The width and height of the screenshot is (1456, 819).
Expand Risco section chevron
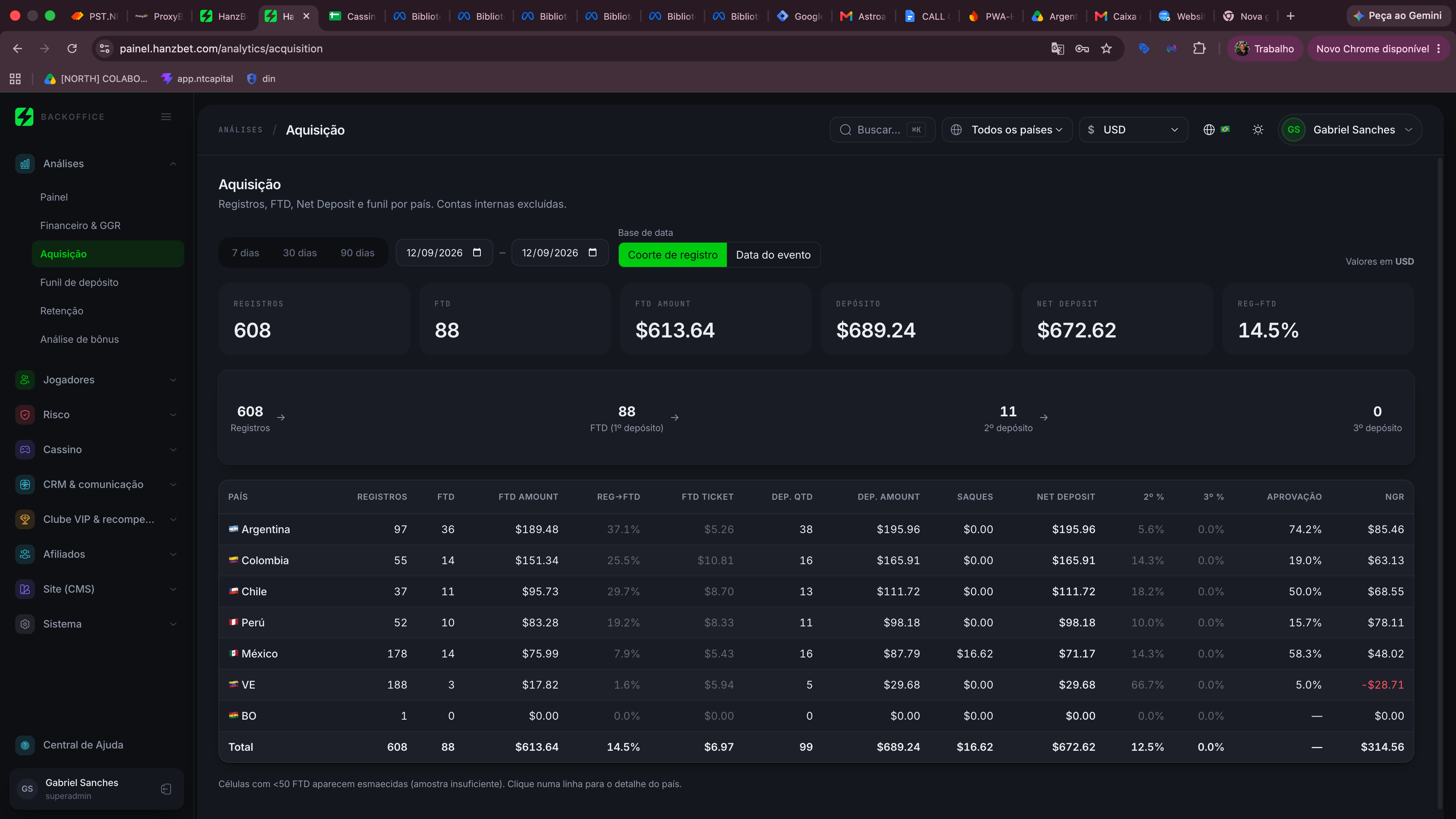coord(174,415)
